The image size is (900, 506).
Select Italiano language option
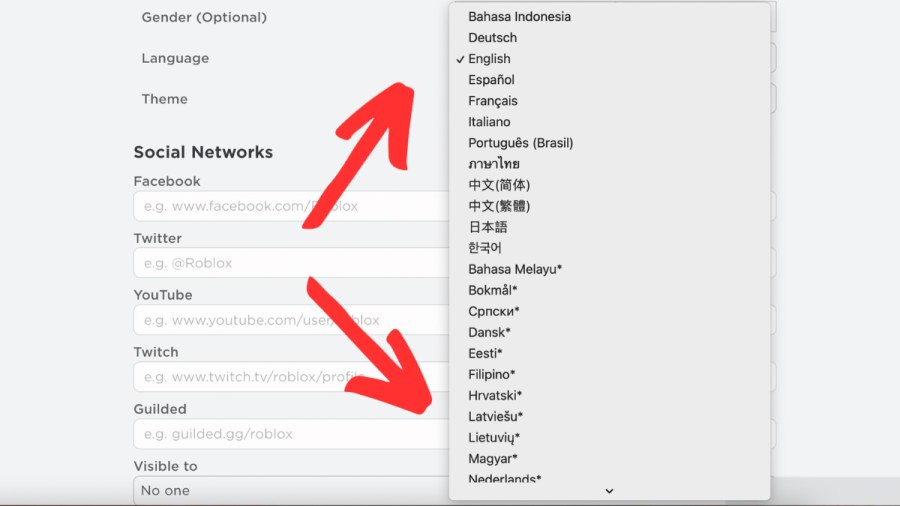point(489,122)
